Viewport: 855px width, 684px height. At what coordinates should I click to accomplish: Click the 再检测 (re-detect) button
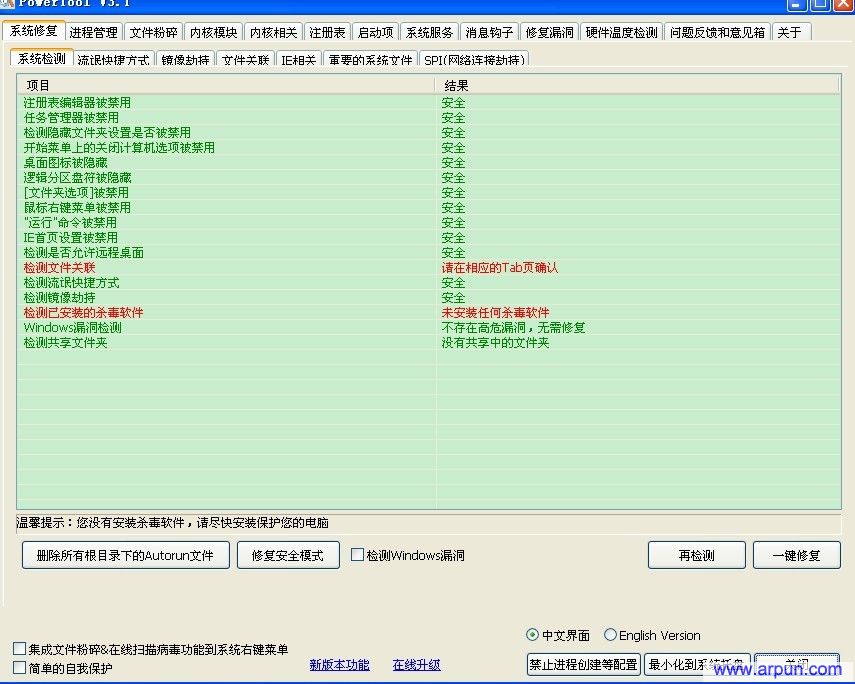click(696, 555)
